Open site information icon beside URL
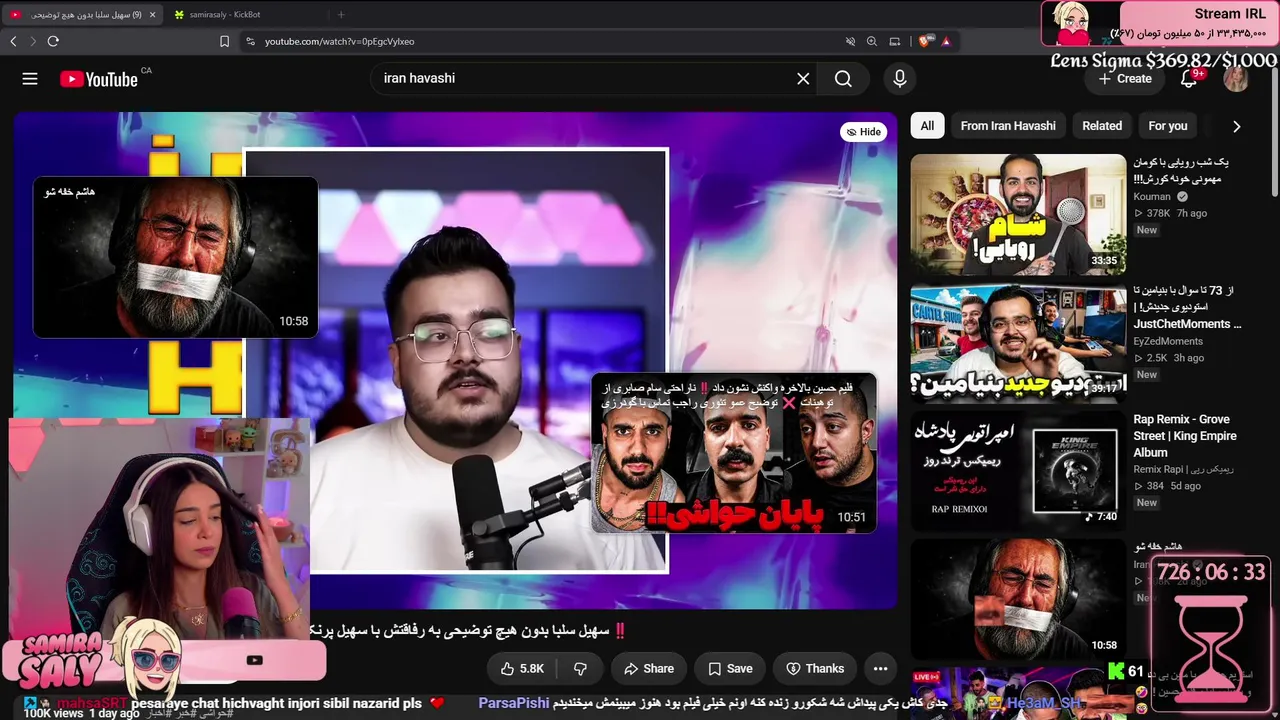 (250, 41)
